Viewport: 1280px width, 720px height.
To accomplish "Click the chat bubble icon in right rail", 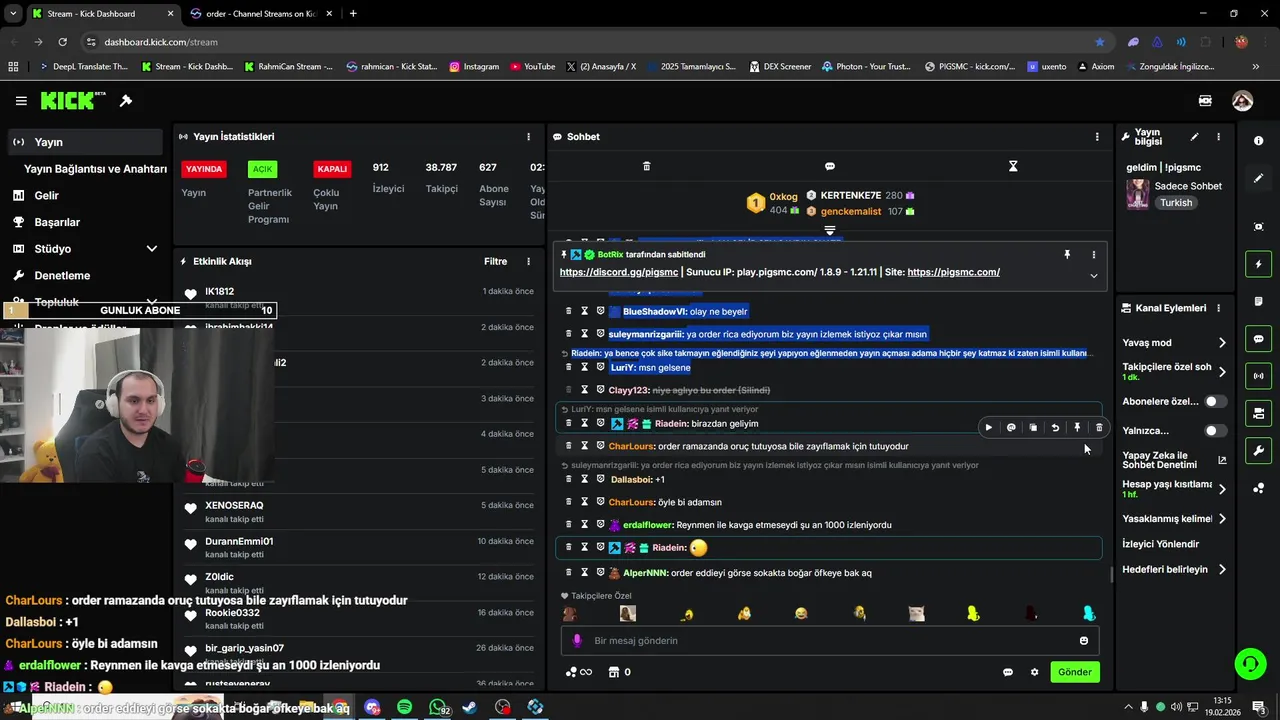I will click(x=1258, y=339).
